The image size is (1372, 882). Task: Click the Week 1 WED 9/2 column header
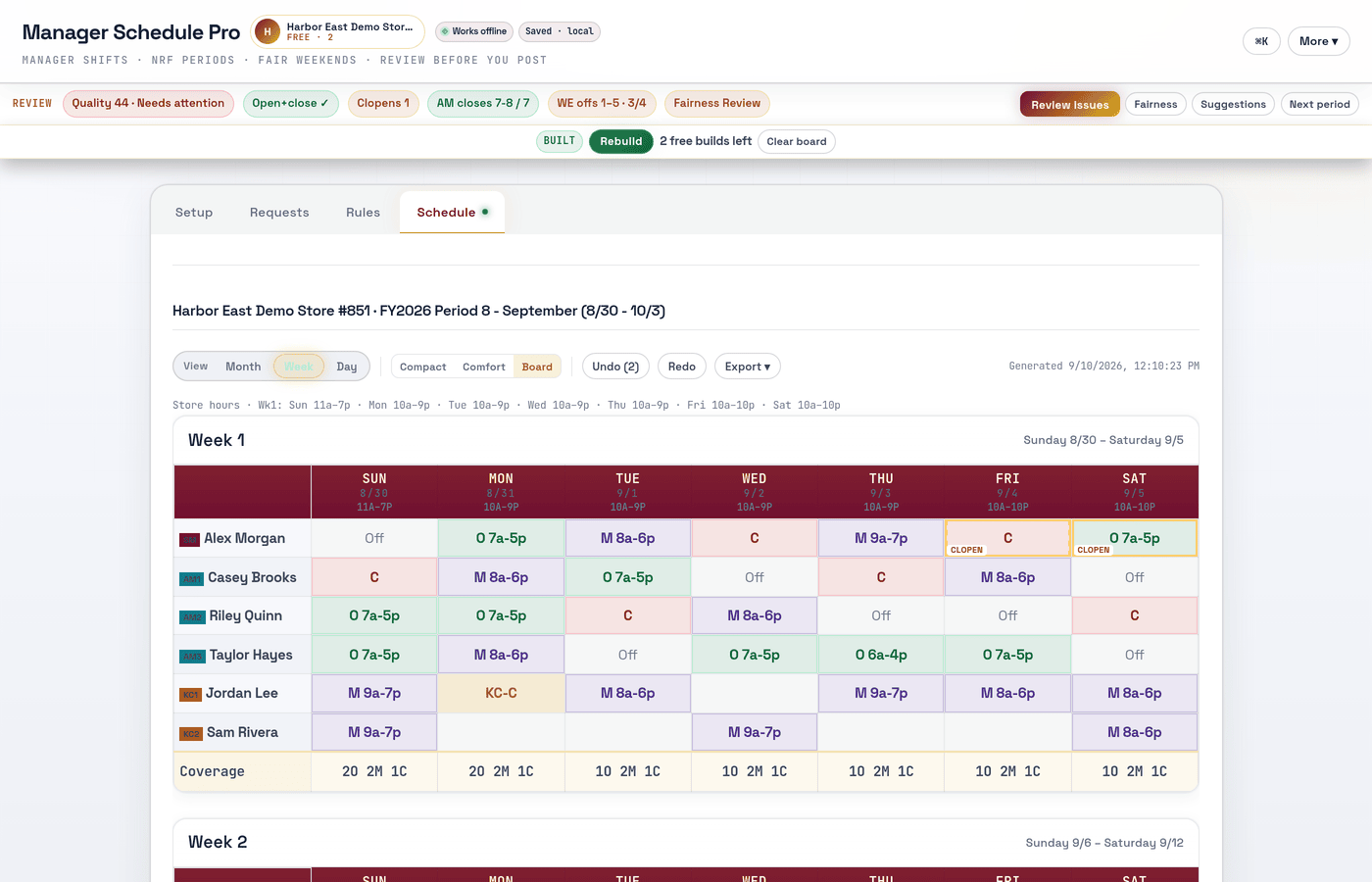[755, 492]
